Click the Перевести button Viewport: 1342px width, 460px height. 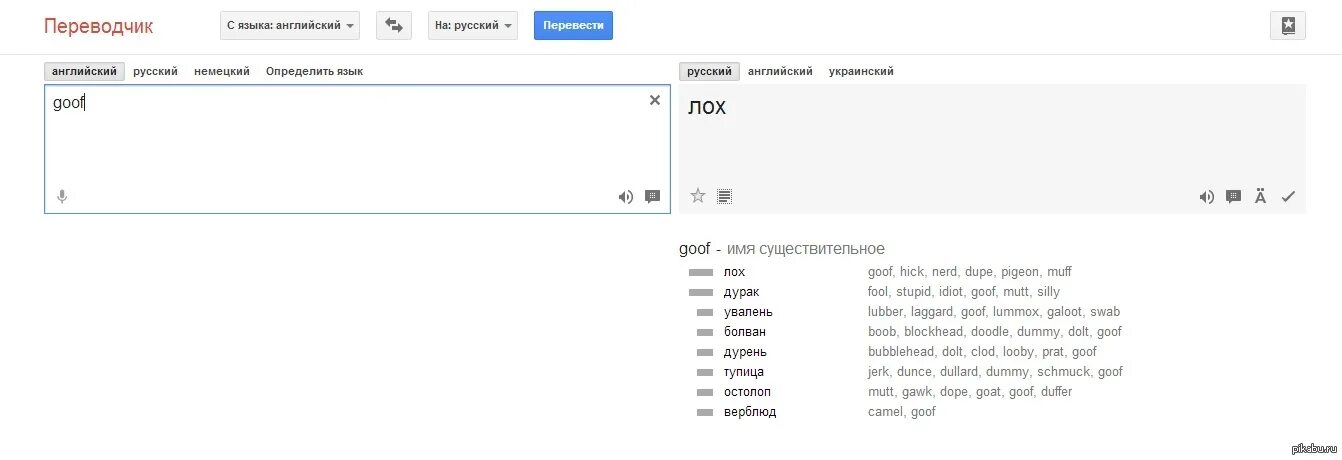pos(573,26)
